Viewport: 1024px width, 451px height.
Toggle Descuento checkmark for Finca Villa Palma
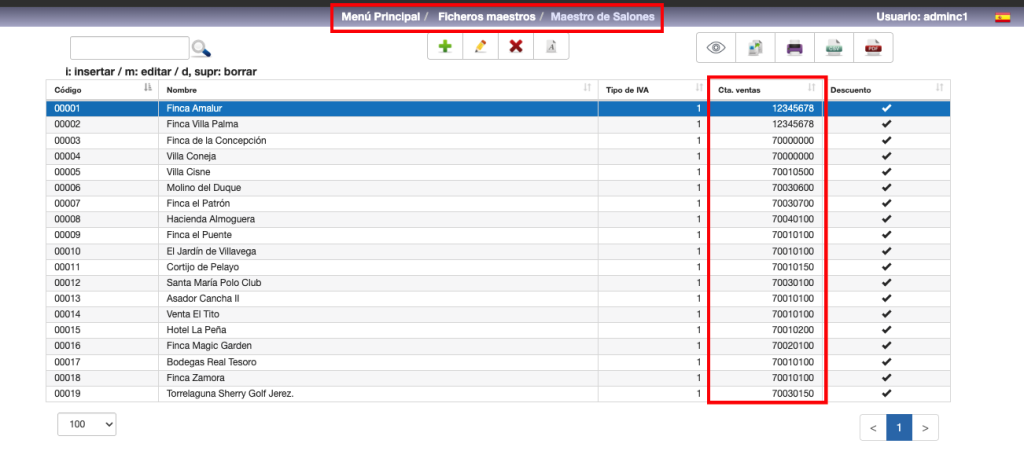click(886, 124)
